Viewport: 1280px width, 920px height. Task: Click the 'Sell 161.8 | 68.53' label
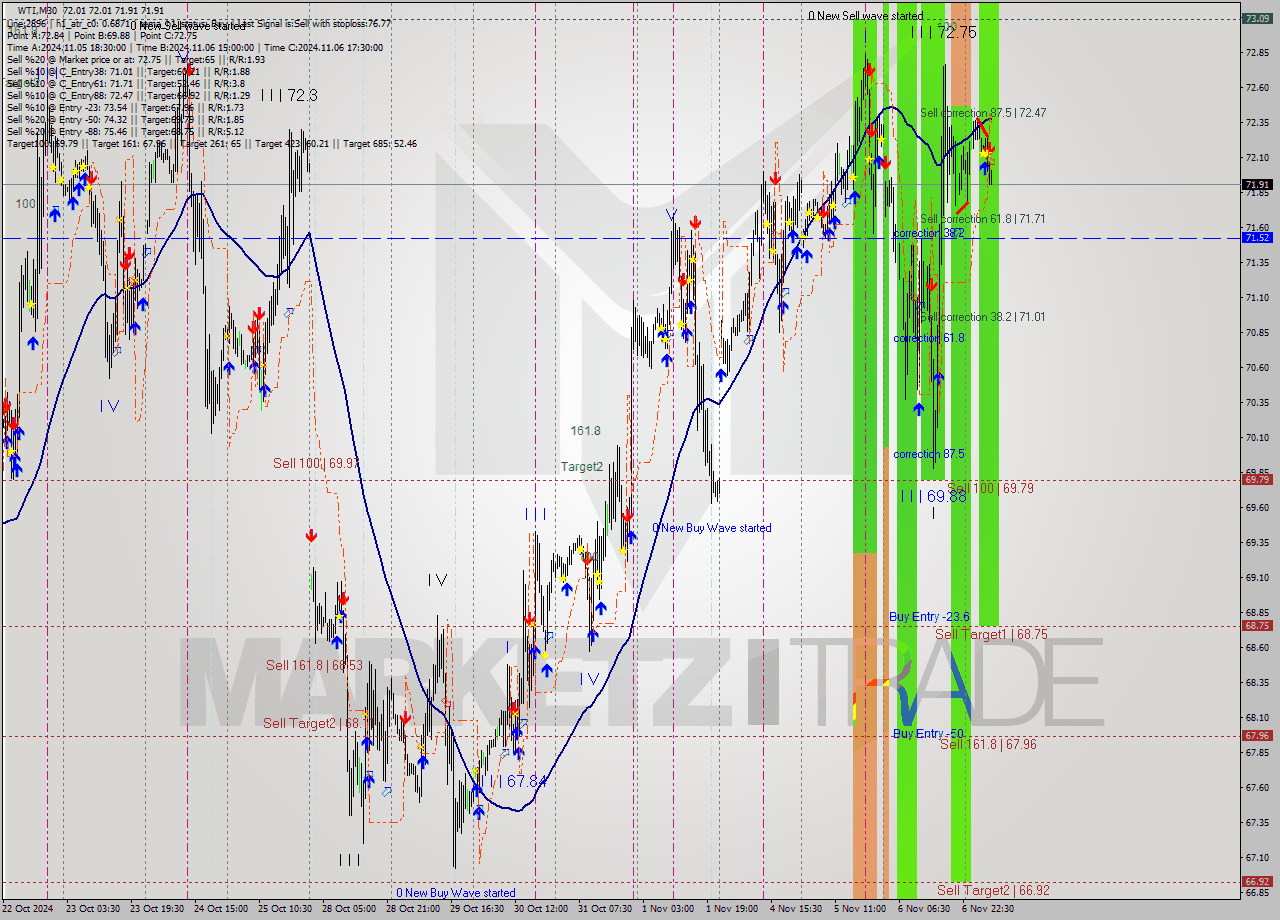[314, 665]
